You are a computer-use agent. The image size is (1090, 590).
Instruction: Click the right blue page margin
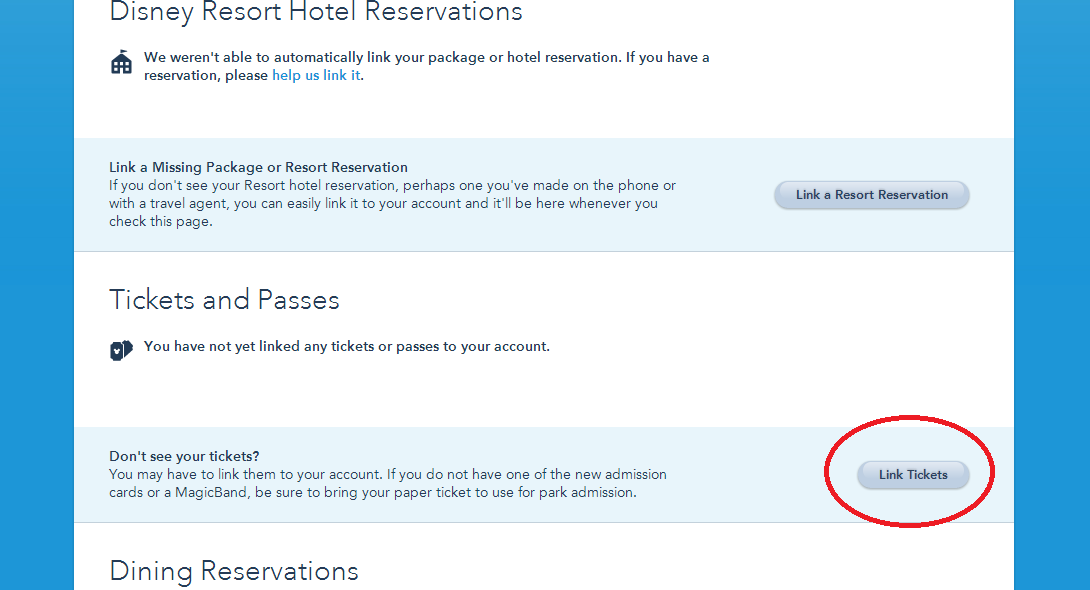click(1051, 300)
